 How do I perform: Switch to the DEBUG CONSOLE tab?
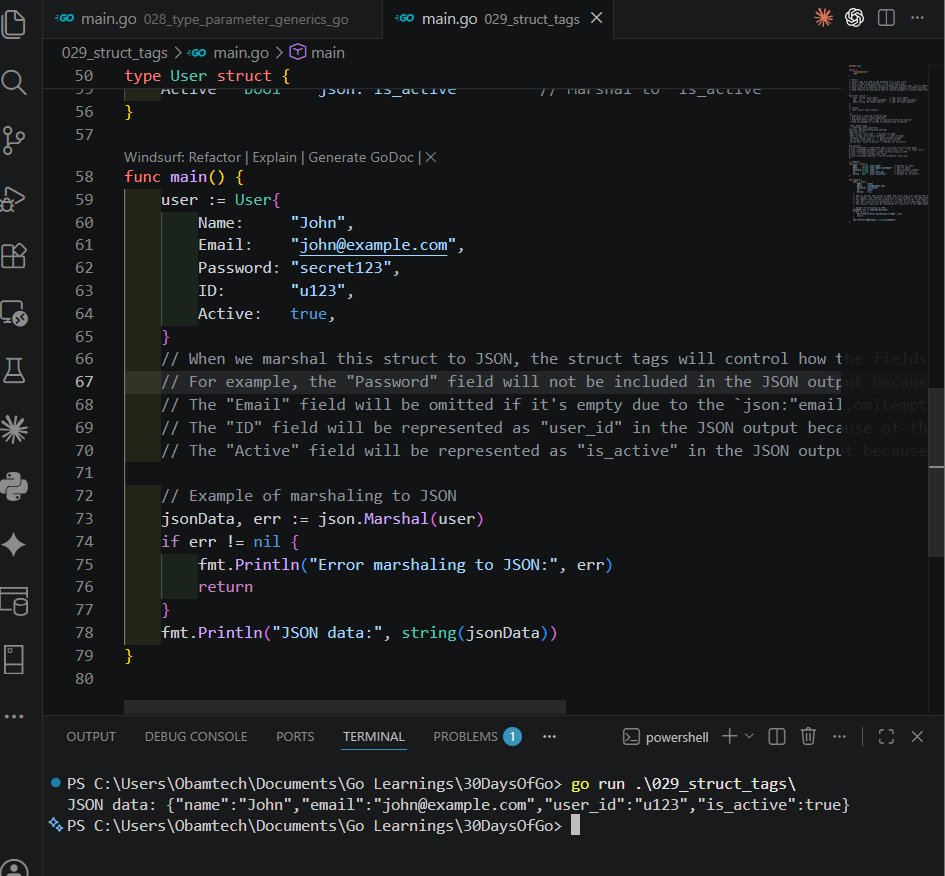[196, 736]
